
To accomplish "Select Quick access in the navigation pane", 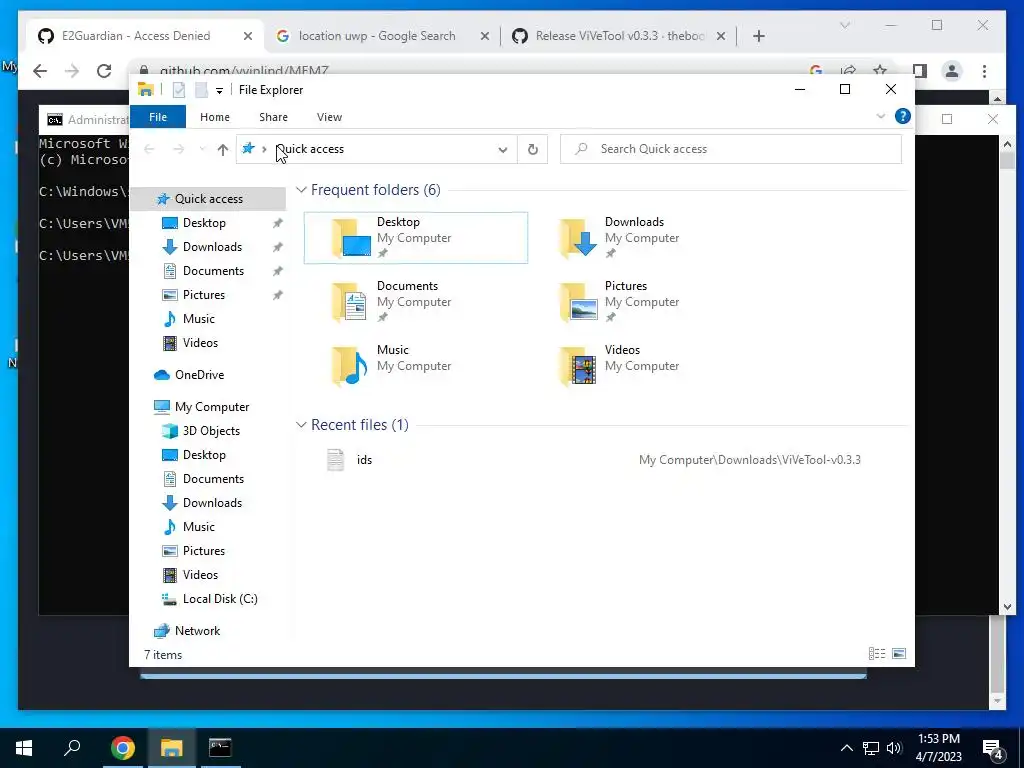I will click(208, 199).
